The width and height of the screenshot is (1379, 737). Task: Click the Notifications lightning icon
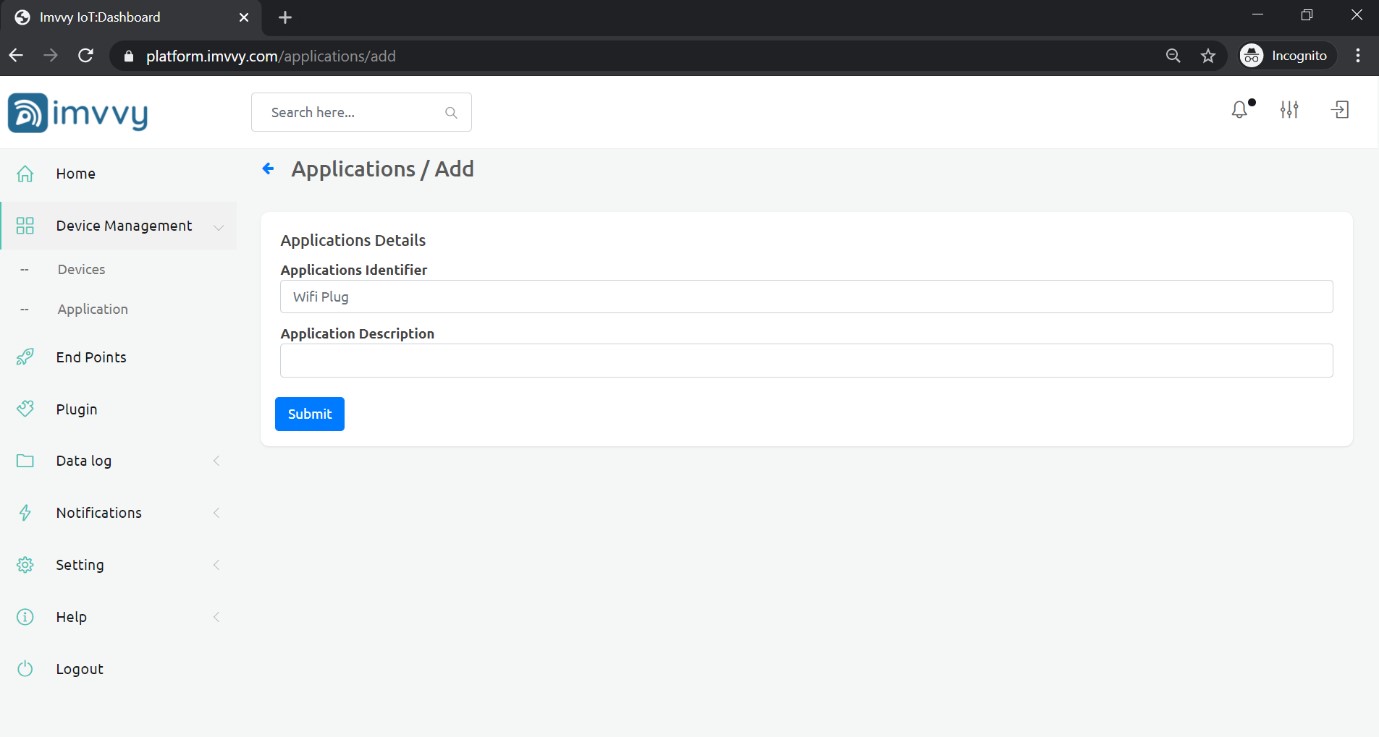25,513
